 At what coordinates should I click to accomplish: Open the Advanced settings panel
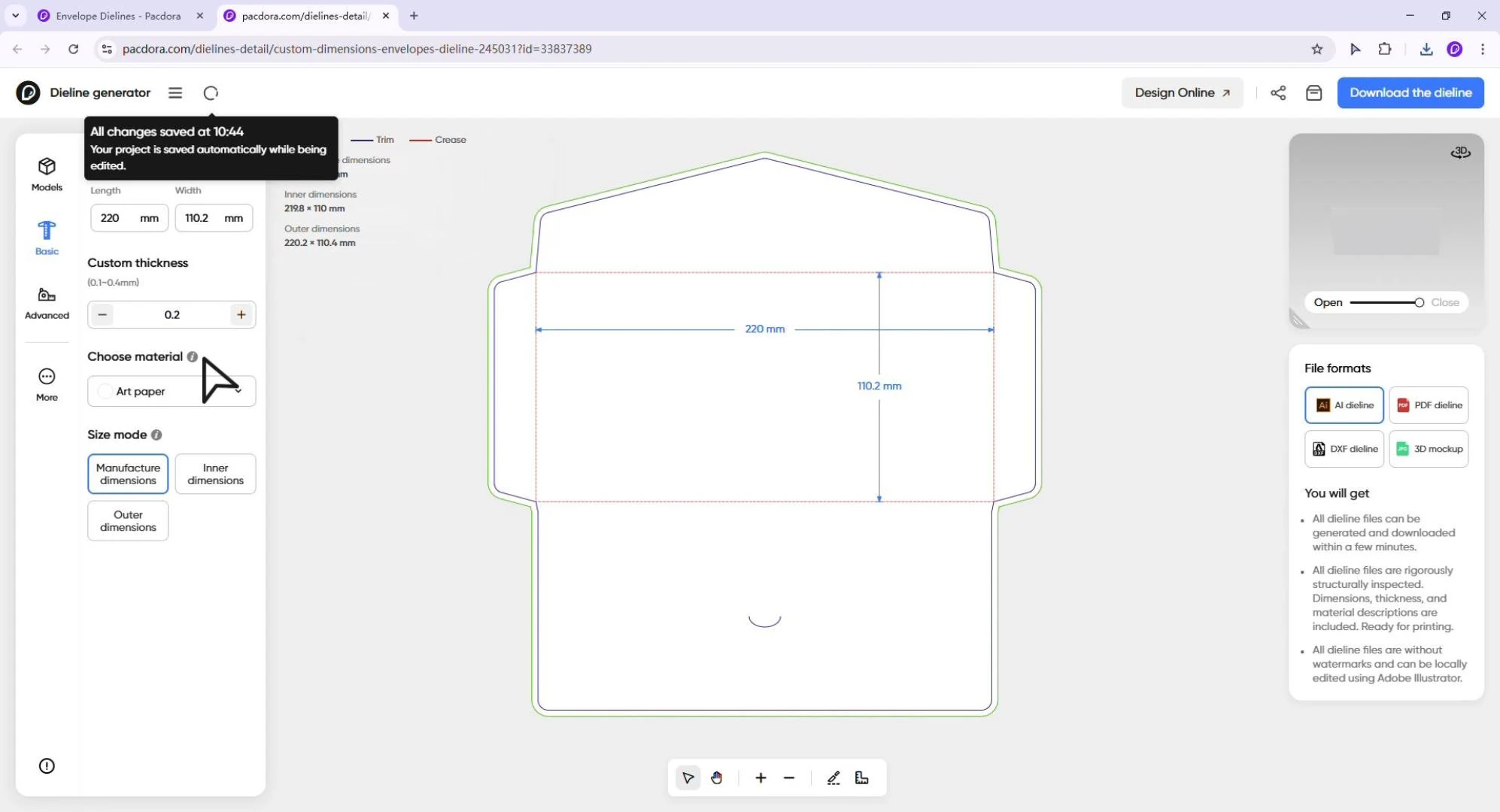pyautogui.click(x=47, y=303)
